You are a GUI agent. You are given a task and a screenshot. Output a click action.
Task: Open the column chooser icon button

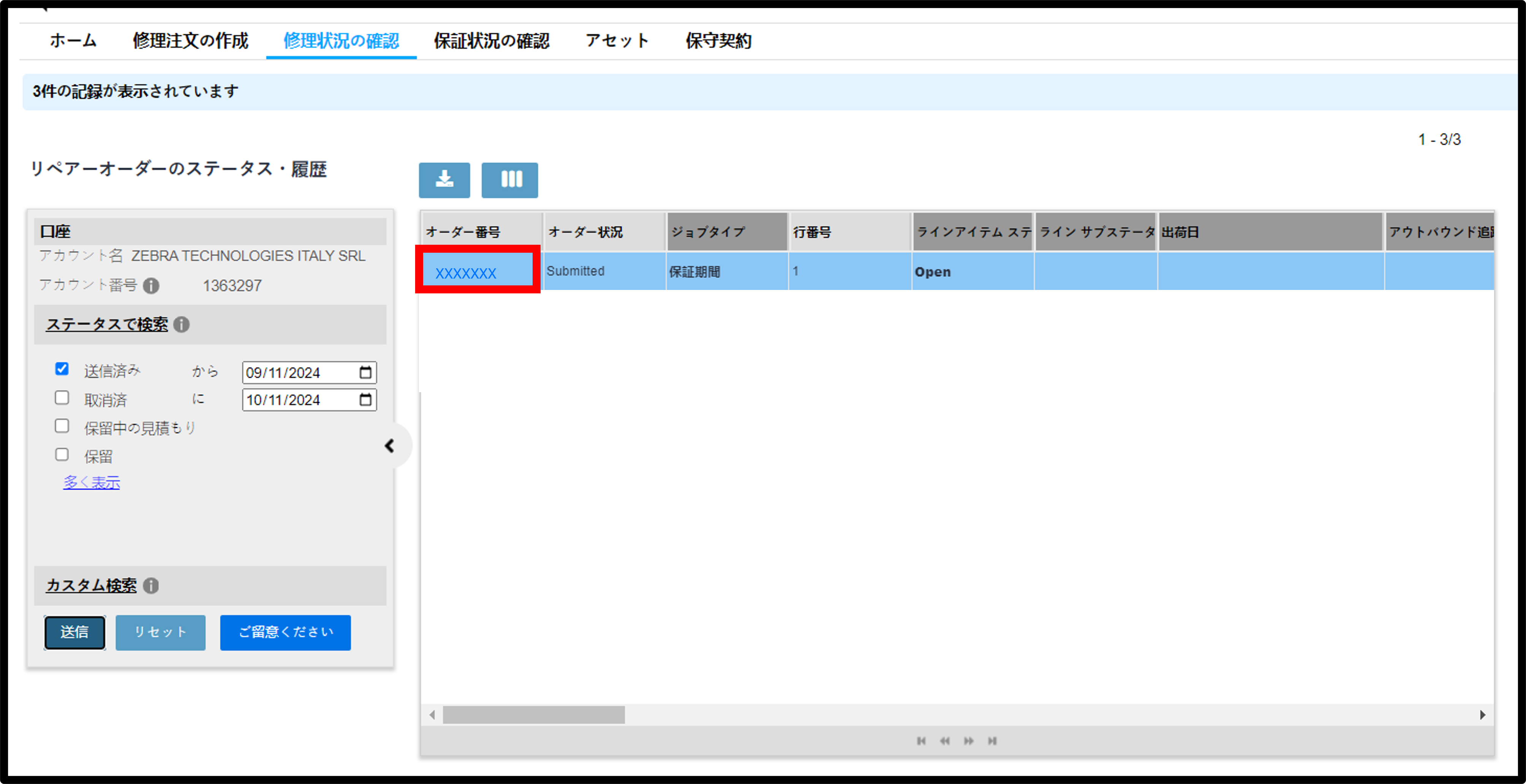tap(509, 180)
